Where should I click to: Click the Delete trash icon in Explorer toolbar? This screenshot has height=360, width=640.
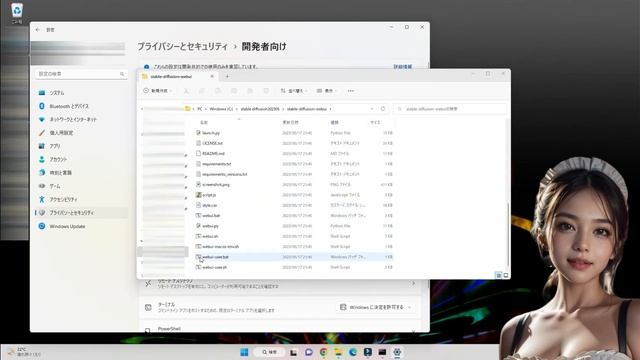[266, 91]
